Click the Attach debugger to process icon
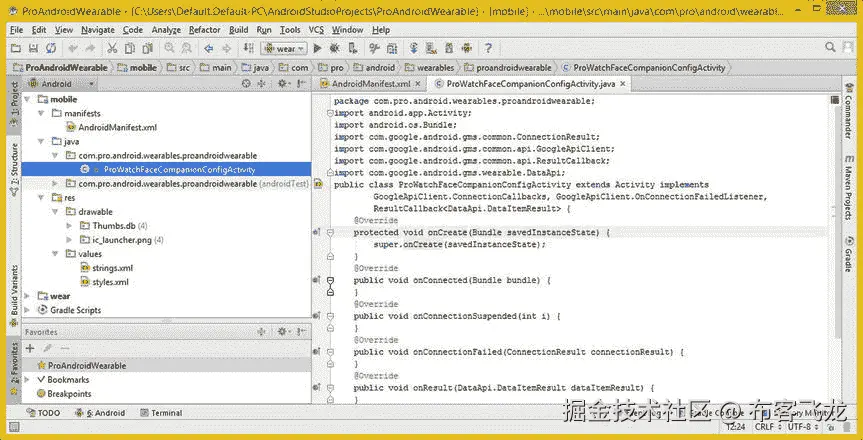863x440 pixels. (x=353, y=48)
